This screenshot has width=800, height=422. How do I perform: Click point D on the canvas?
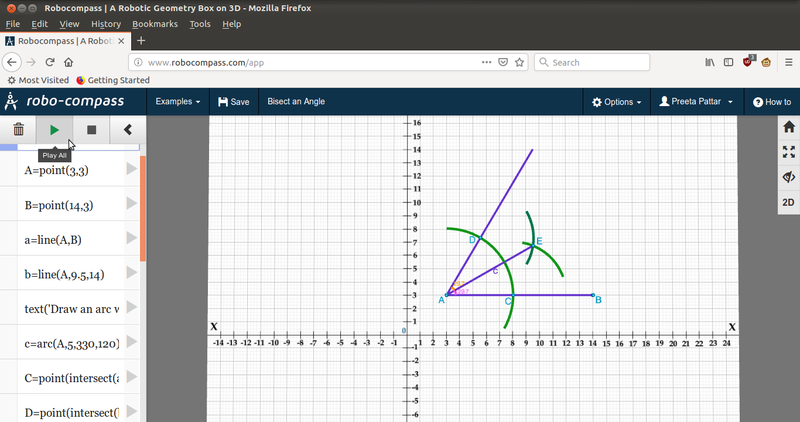480,238
